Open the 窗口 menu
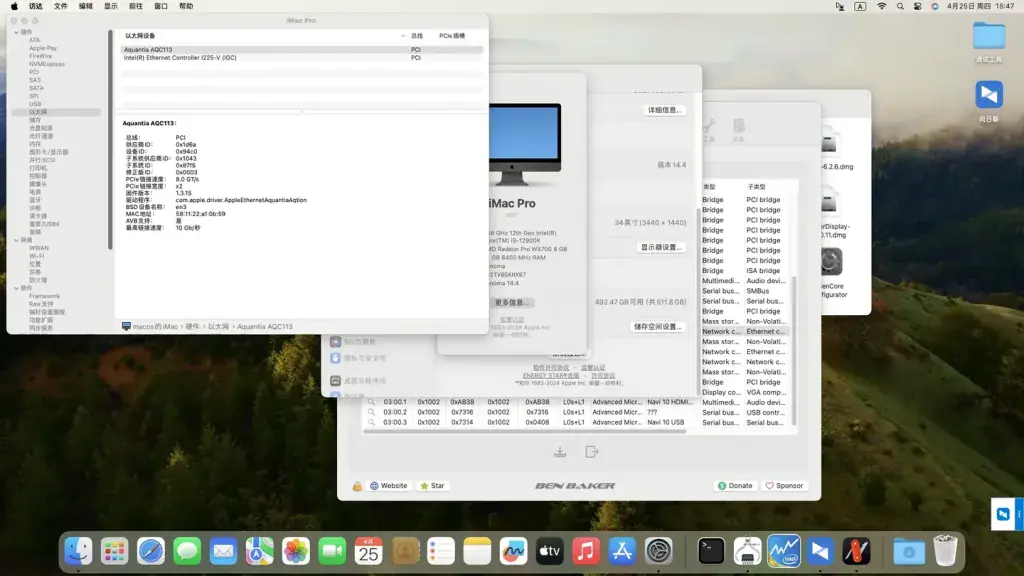Image resolution: width=1024 pixels, height=576 pixels. click(161, 6)
